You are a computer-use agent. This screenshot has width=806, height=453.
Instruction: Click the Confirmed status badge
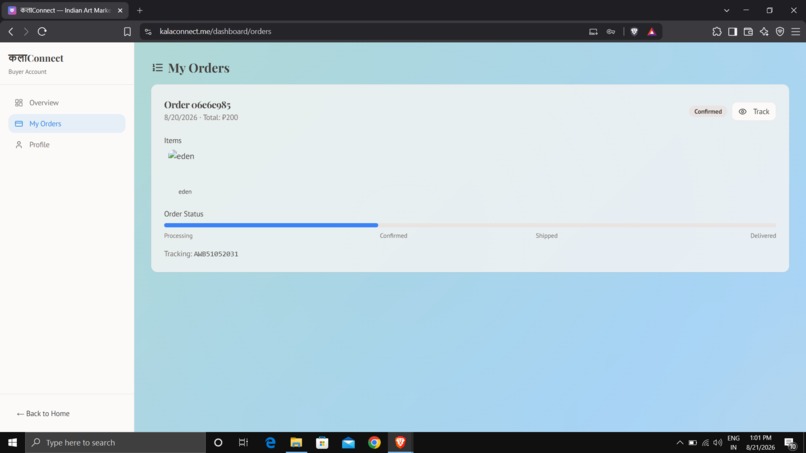click(x=708, y=112)
